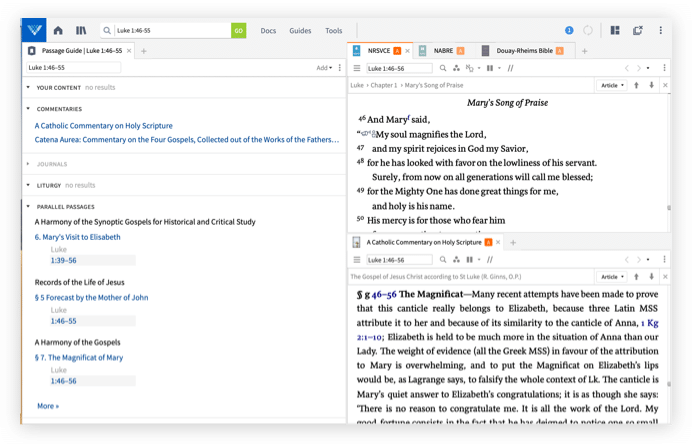Open parallel resources icon in NRSVCE toolbar
The image size is (692, 447).
490,68
